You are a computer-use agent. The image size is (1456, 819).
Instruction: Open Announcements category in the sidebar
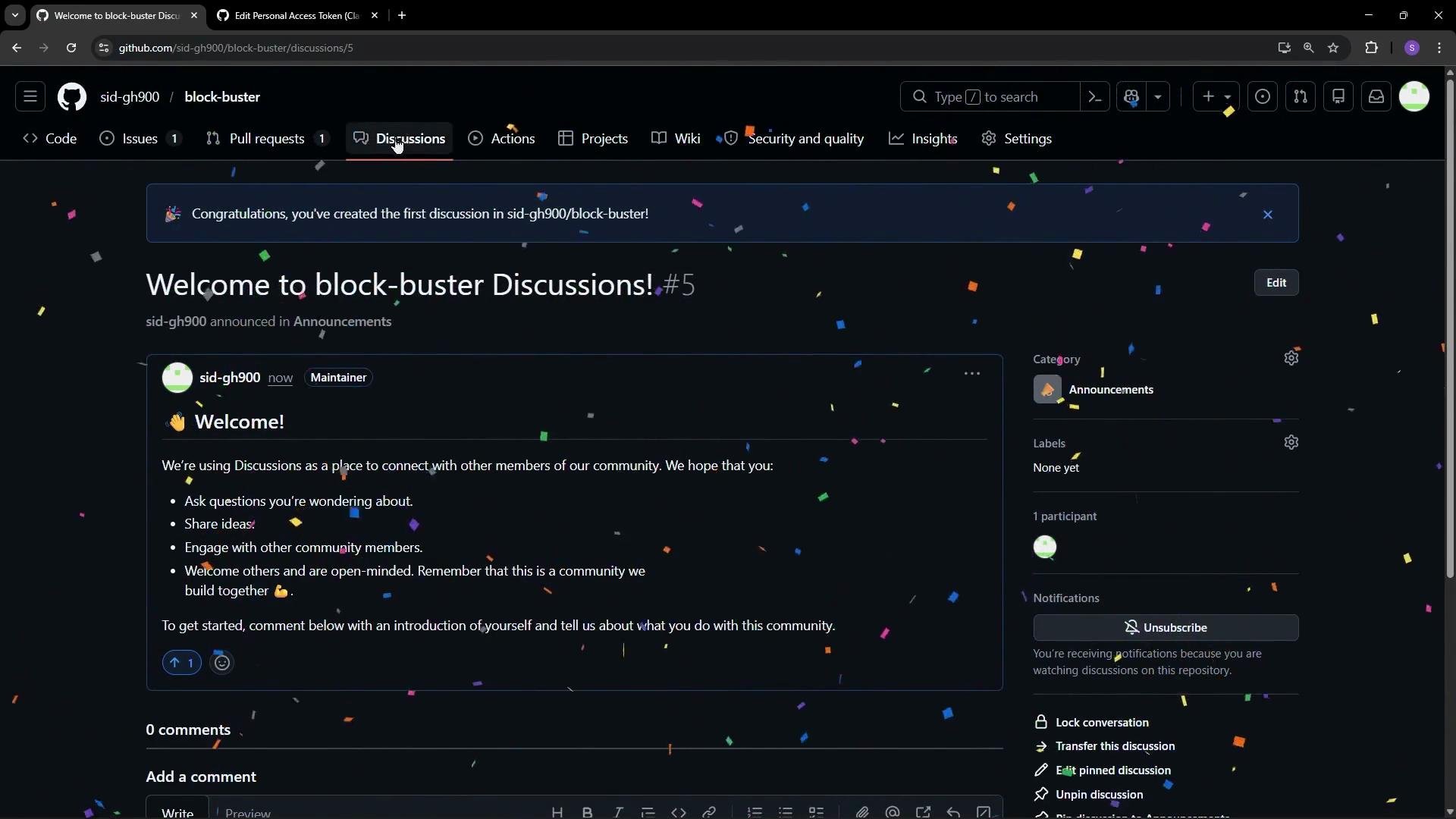tap(1111, 390)
